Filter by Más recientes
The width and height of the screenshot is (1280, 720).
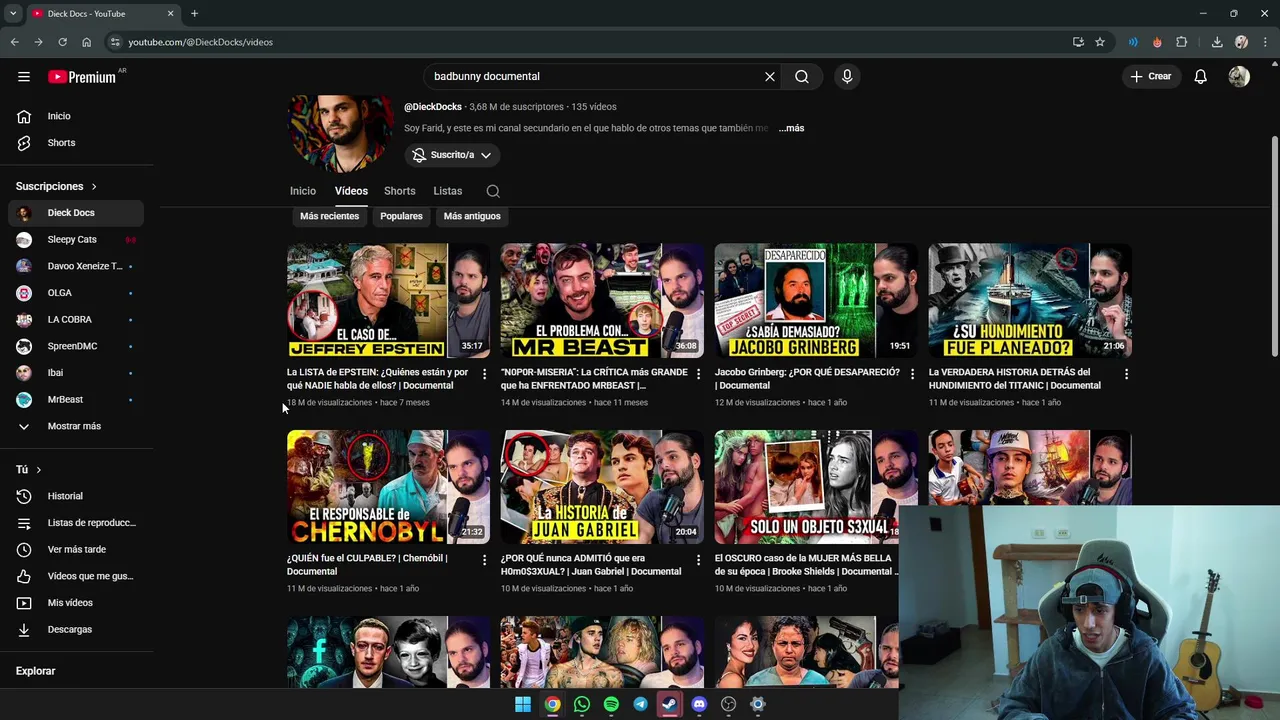(x=329, y=216)
